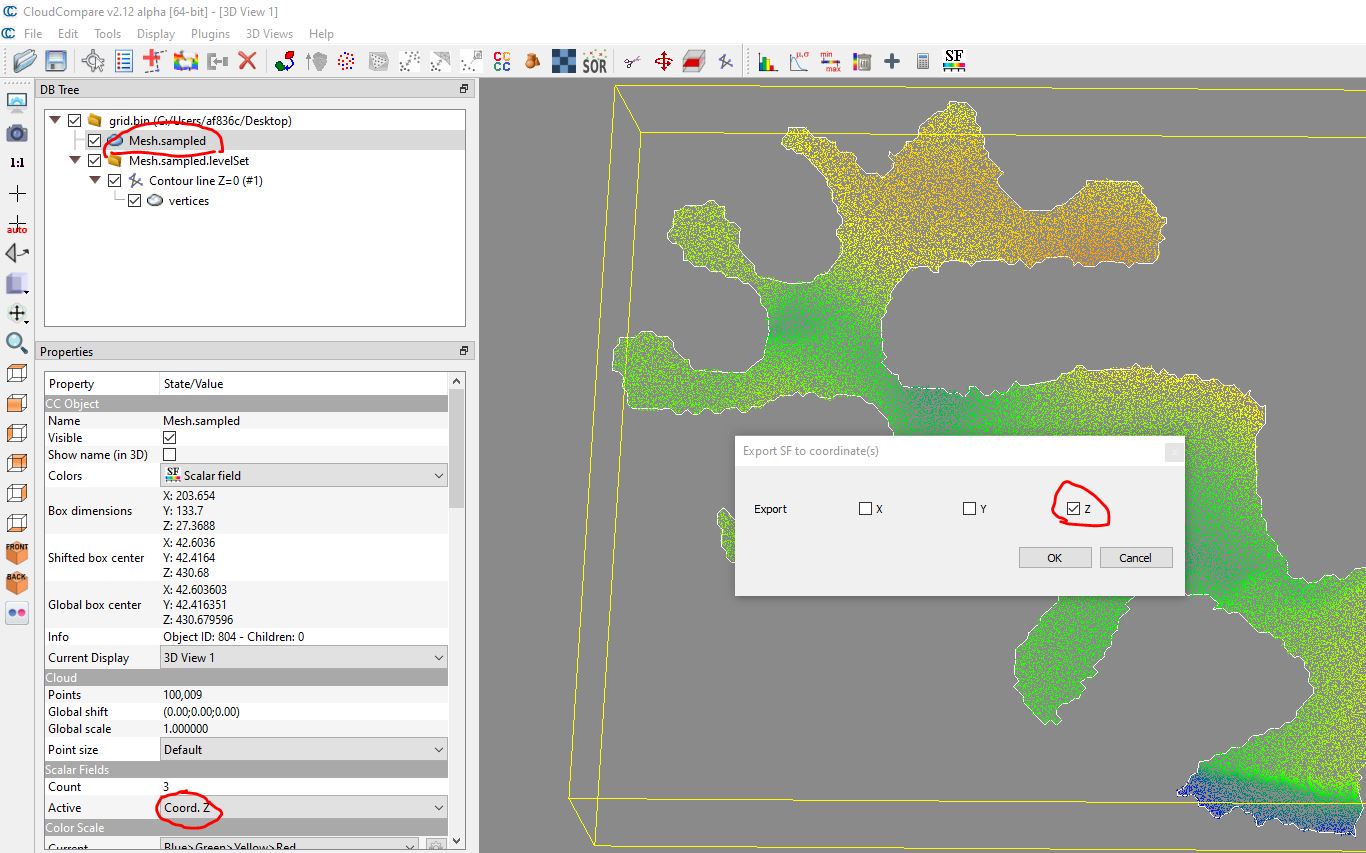The width and height of the screenshot is (1366, 853).
Task: Collapse the Mesh.sampled.levelSet tree node
Action: point(75,161)
